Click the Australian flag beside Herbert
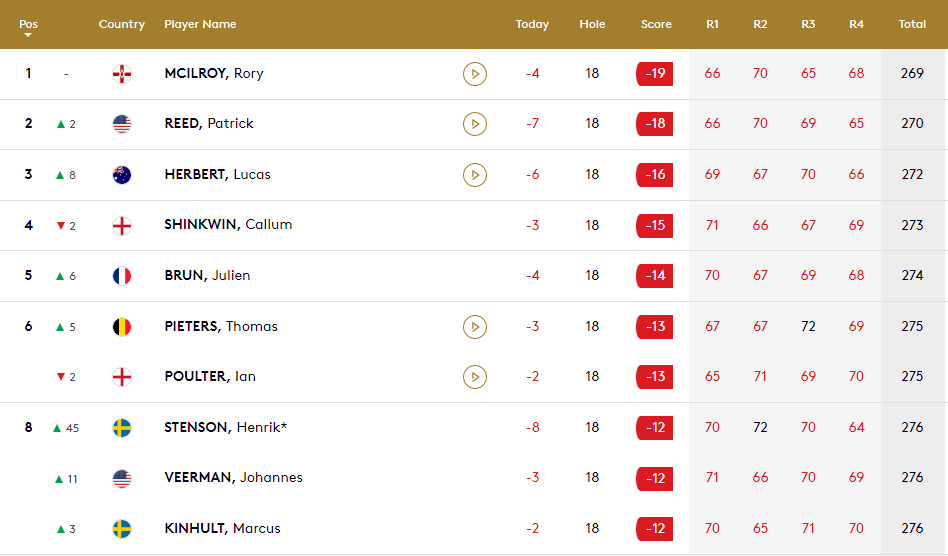This screenshot has width=948, height=556. (122, 175)
